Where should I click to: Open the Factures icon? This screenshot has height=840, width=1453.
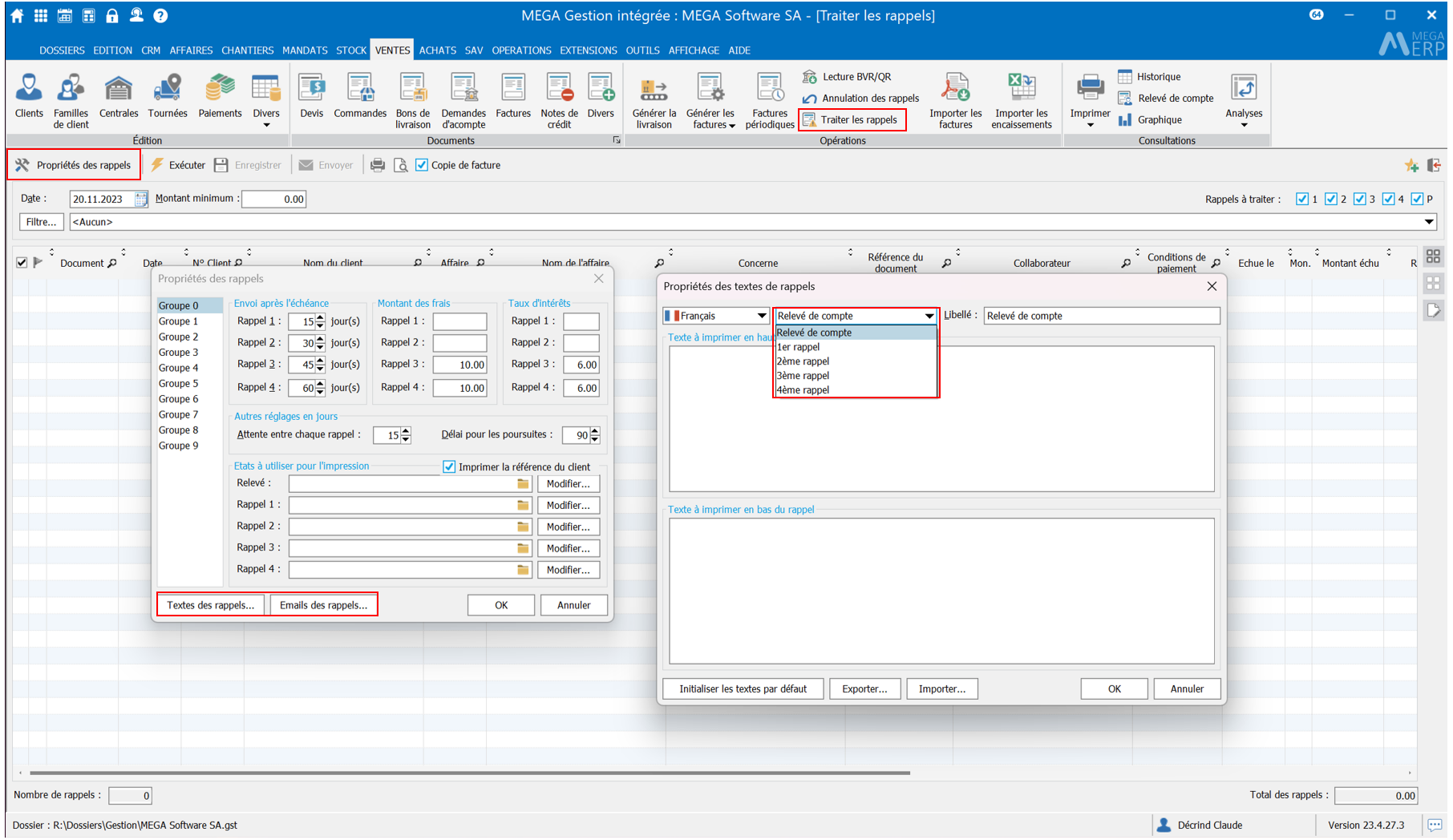click(x=513, y=96)
